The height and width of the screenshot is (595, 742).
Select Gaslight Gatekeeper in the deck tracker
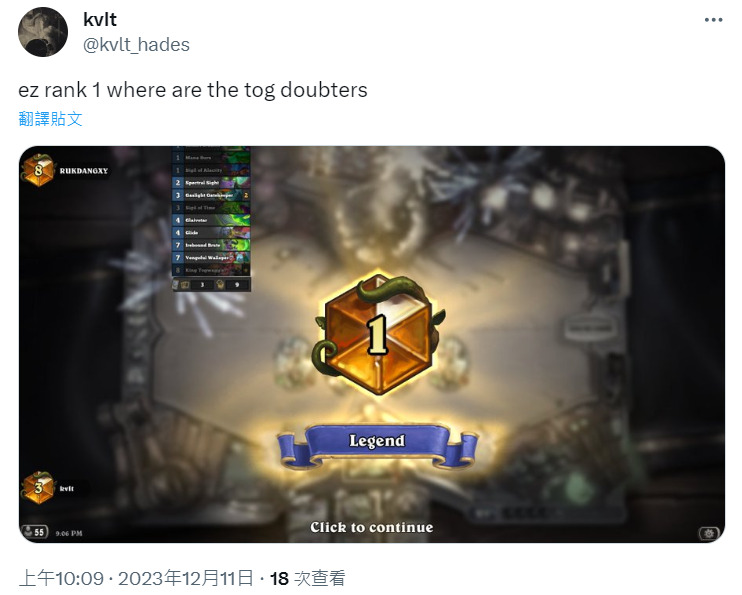pos(211,195)
